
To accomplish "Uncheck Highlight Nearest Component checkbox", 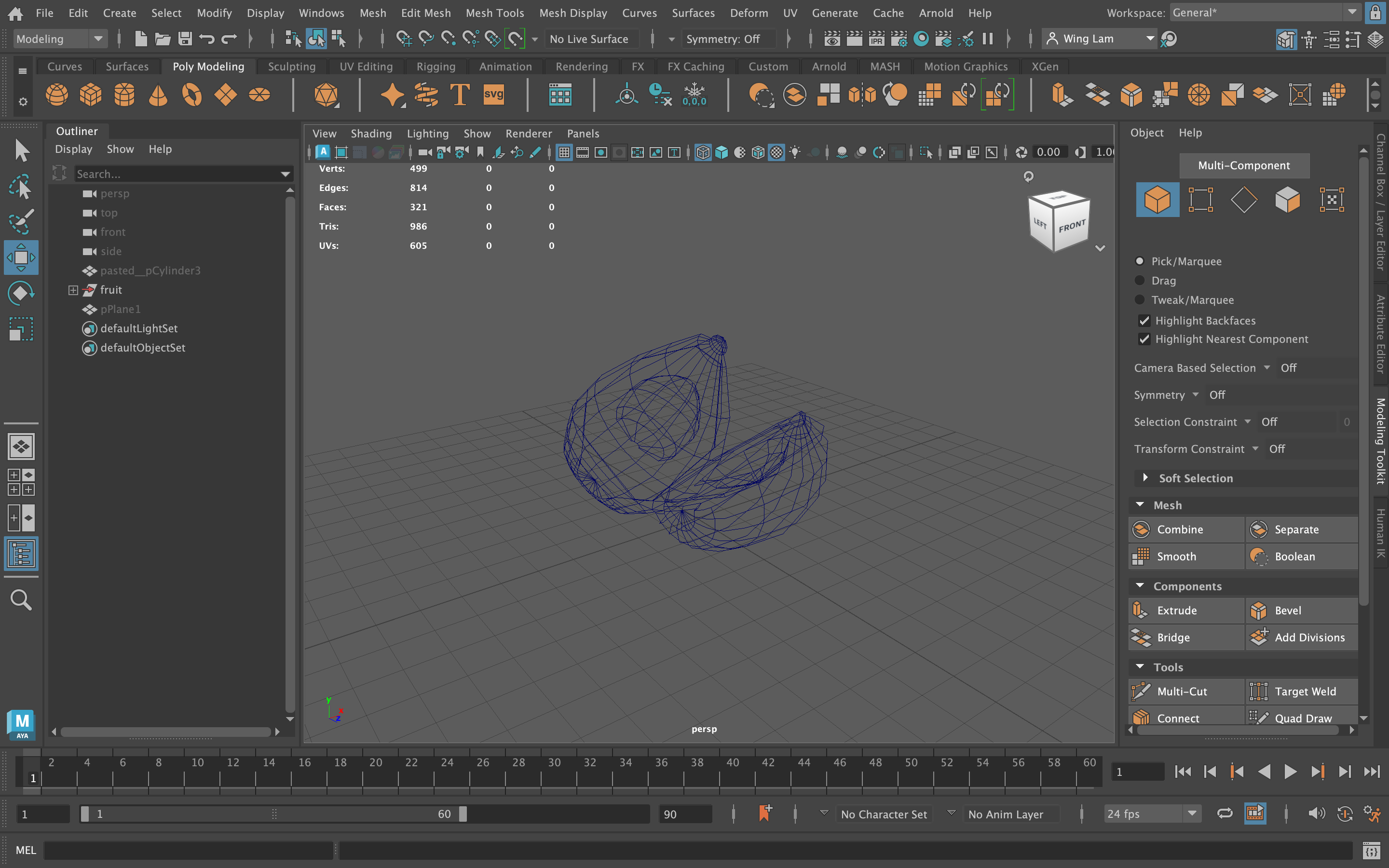I will point(1144,339).
